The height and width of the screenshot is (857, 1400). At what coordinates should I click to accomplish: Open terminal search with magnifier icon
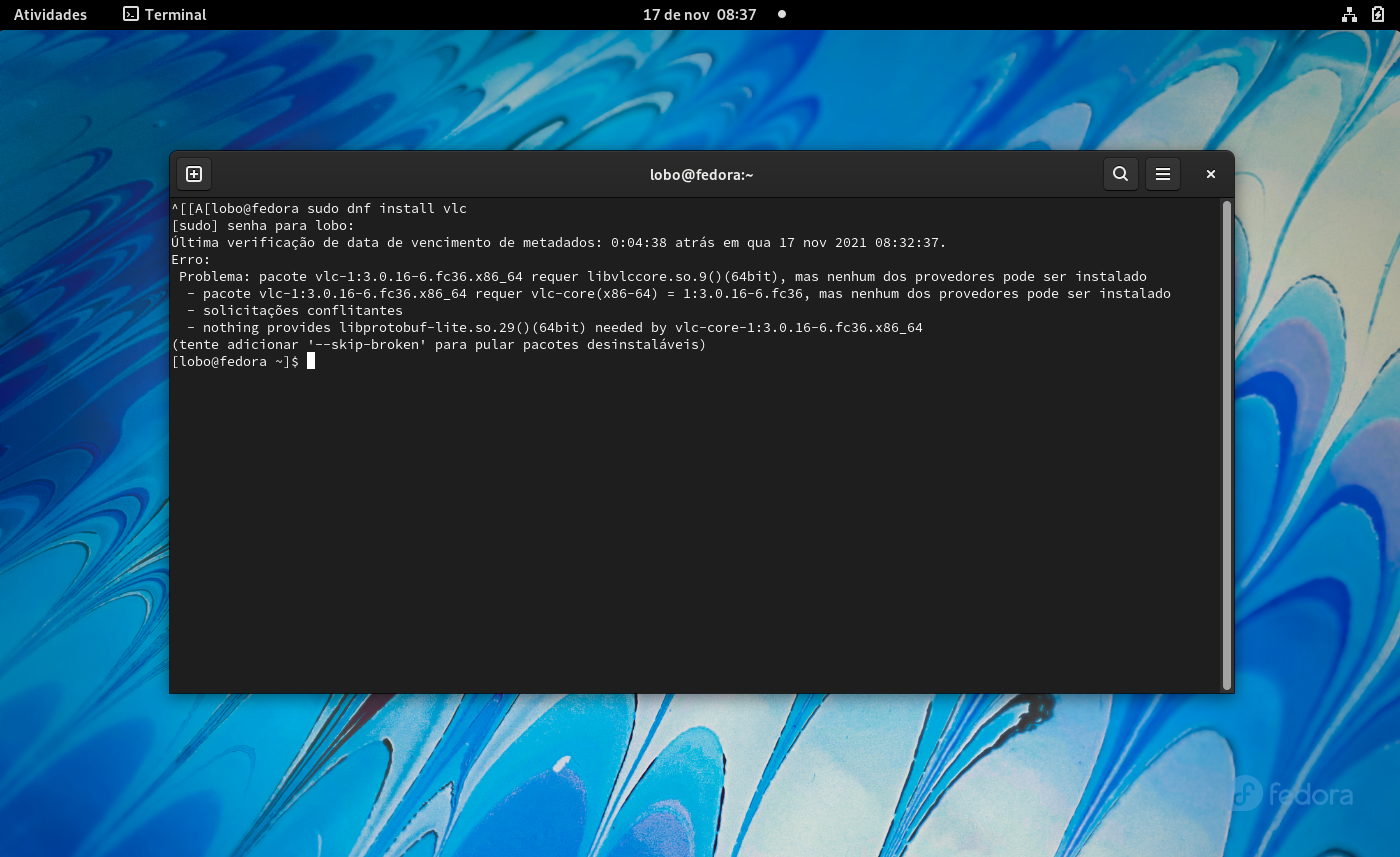point(1121,174)
